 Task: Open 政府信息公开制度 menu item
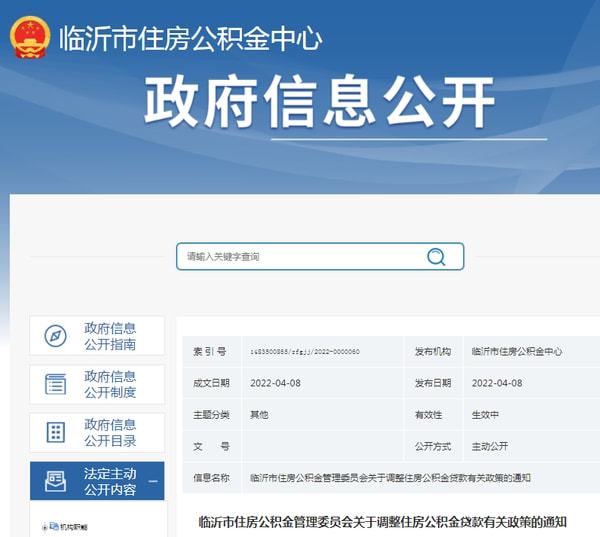97,384
